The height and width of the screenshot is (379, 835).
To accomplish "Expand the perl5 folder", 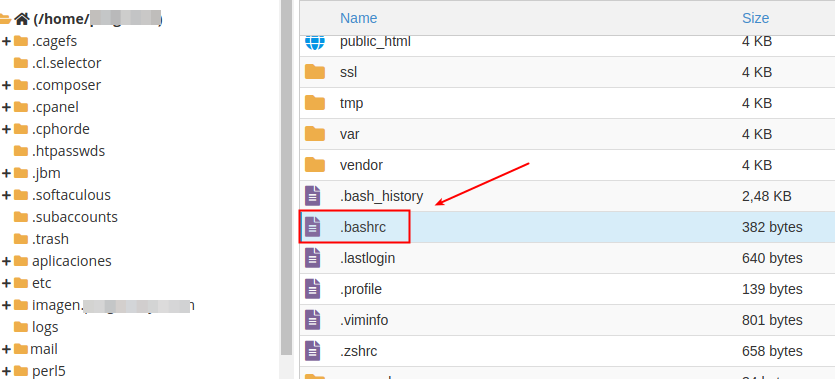I will pyautogui.click(x=6, y=371).
